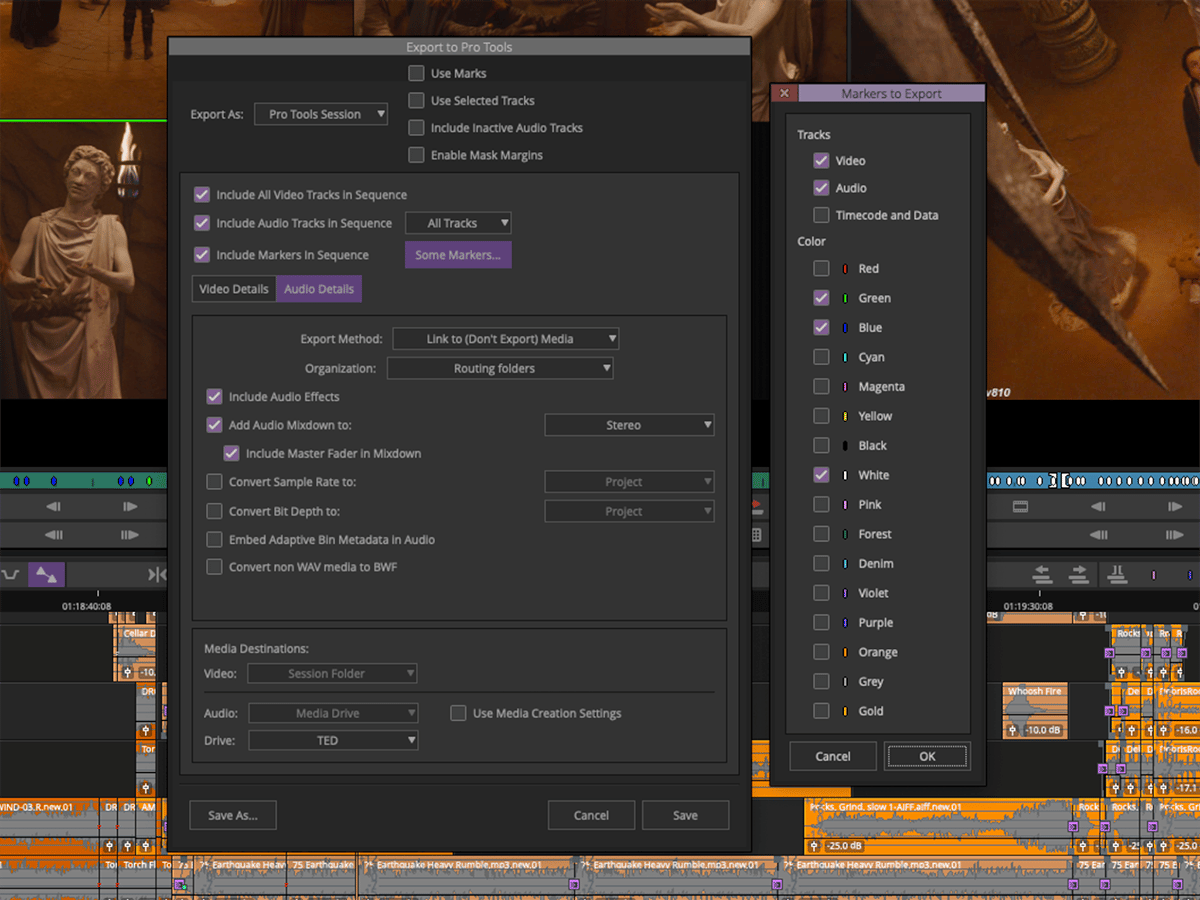
Task: Uncheck Include All Video Tracks in Sequence
Action: [x=202, y=195]
